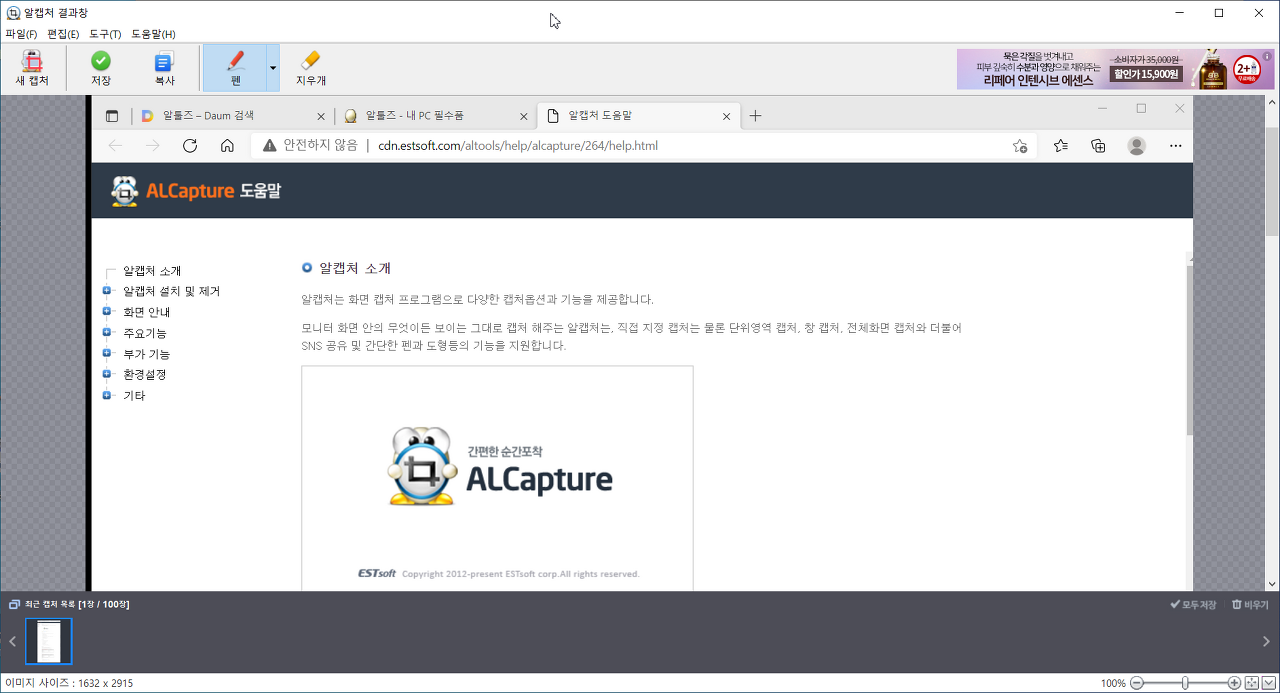Click browser back arrow in captured image
This screenshot has width=1280, height=693.
coord(116,146)
